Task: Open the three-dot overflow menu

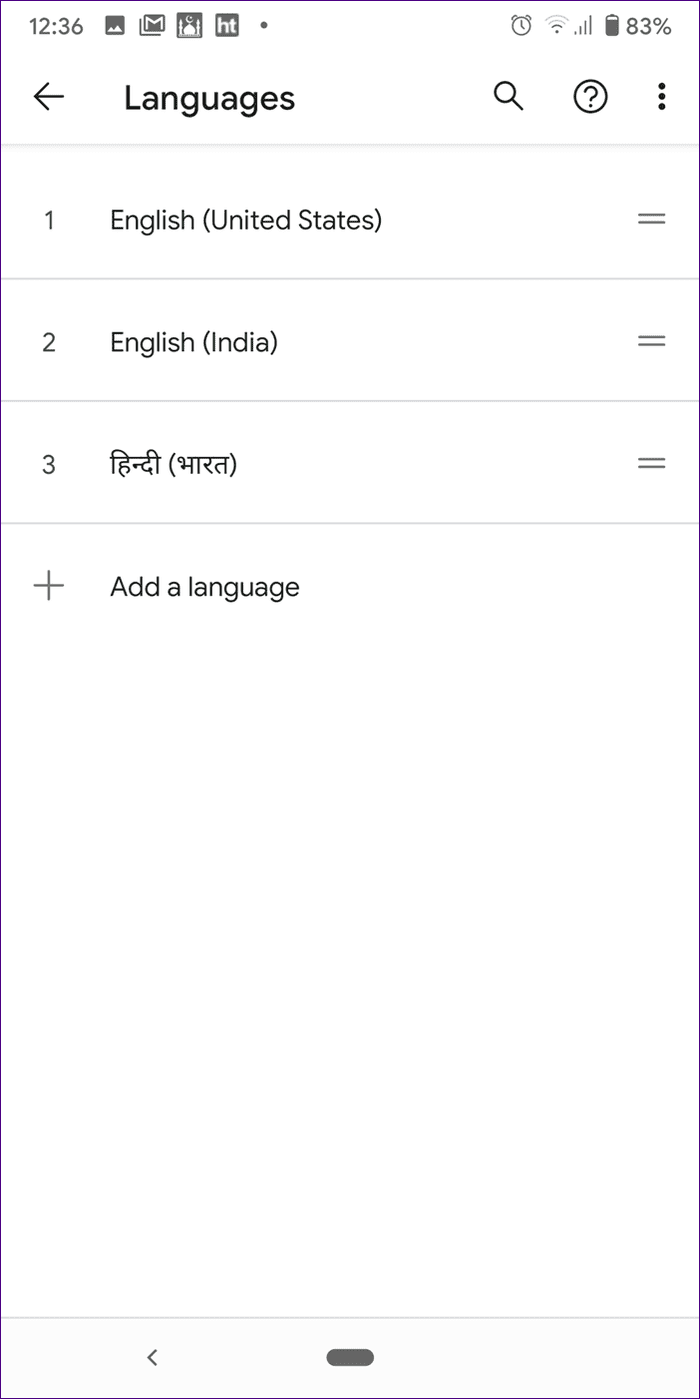Action: click(x=661, y=97)
